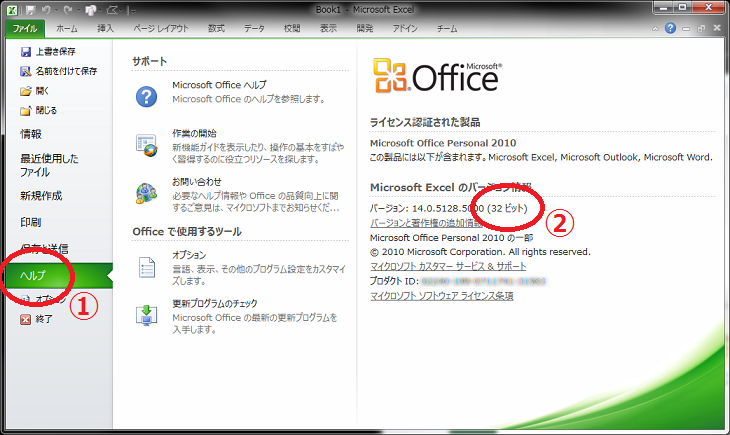Select 名前を付けて保存 in the menu
The image size is (730, 435).
tap(59, 71)
